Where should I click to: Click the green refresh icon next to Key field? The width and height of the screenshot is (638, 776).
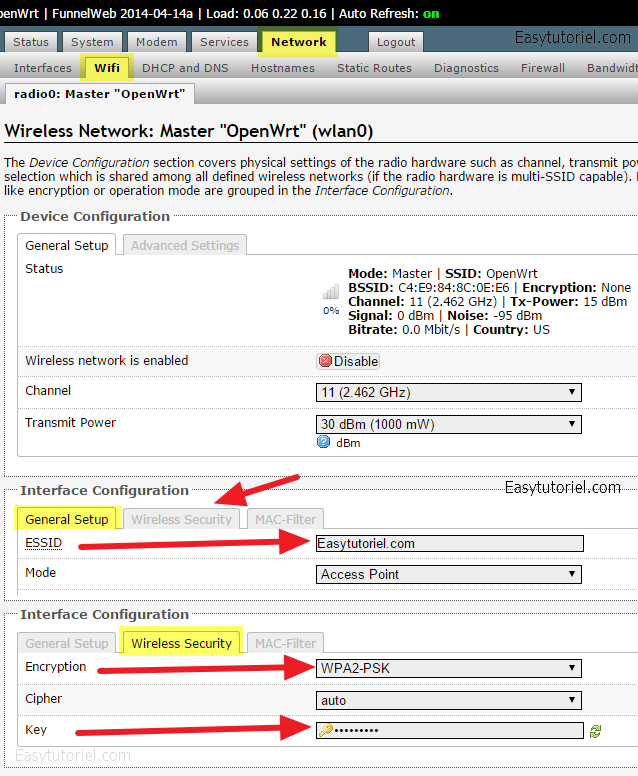tap(595, 731)
